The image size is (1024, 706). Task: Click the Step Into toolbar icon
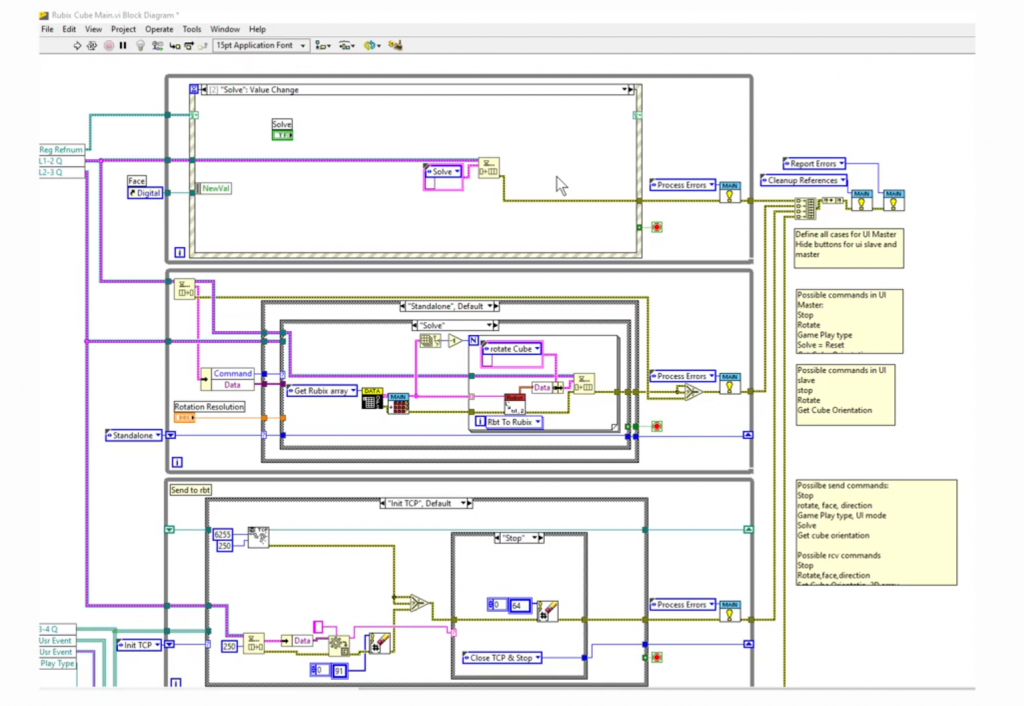174,46
